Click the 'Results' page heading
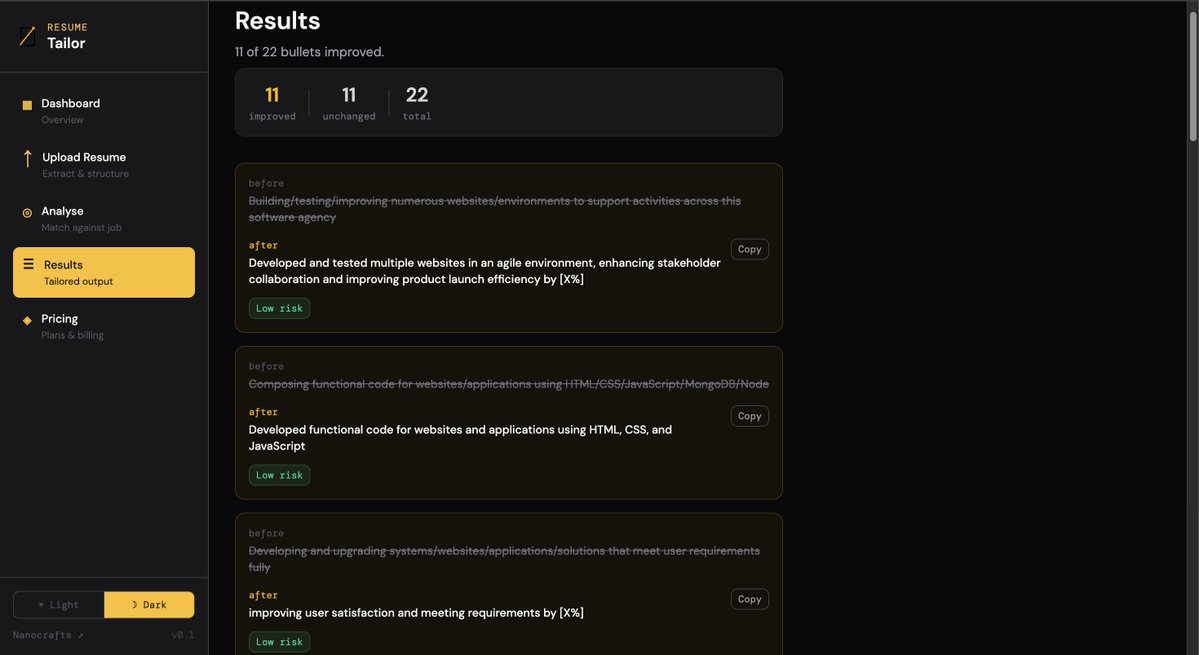Screen dimensions: 1199x655 coord(278,21)
